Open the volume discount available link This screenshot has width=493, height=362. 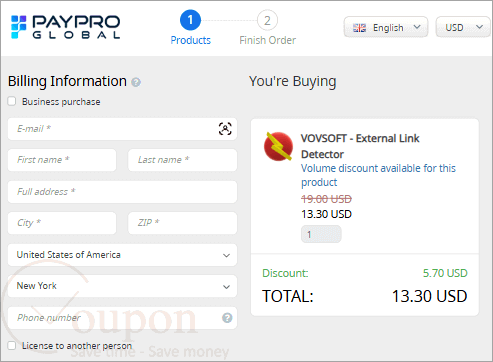click(378, 175)
